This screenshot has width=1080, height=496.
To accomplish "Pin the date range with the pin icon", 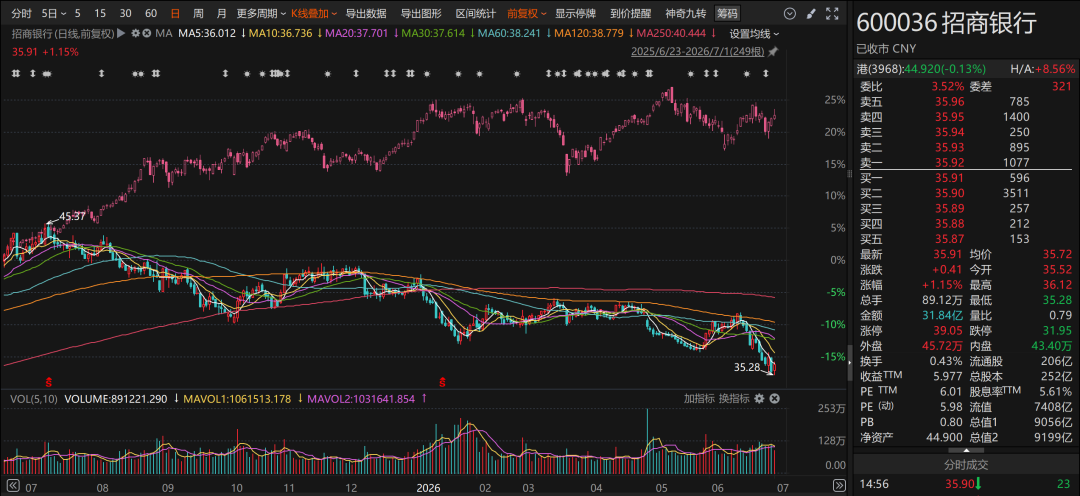I will coord(773,52).
